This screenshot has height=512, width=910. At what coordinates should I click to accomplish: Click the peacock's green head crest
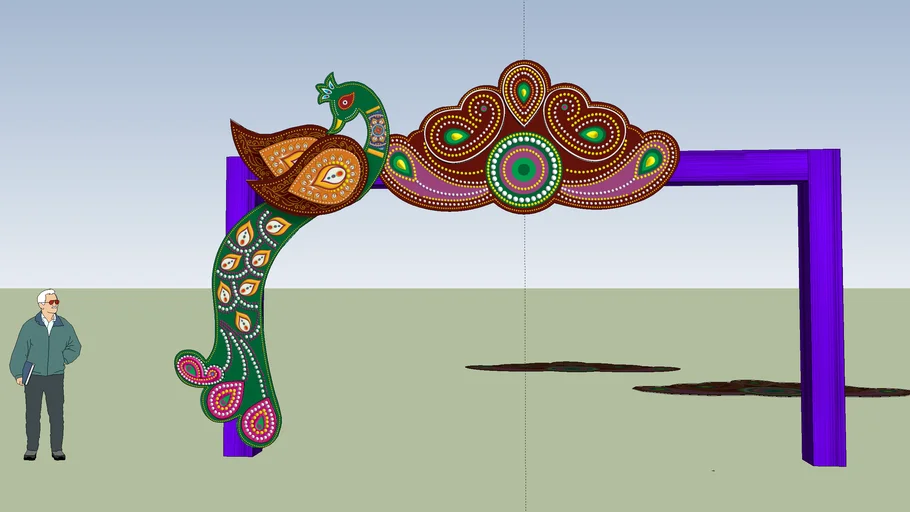point(325,89)
